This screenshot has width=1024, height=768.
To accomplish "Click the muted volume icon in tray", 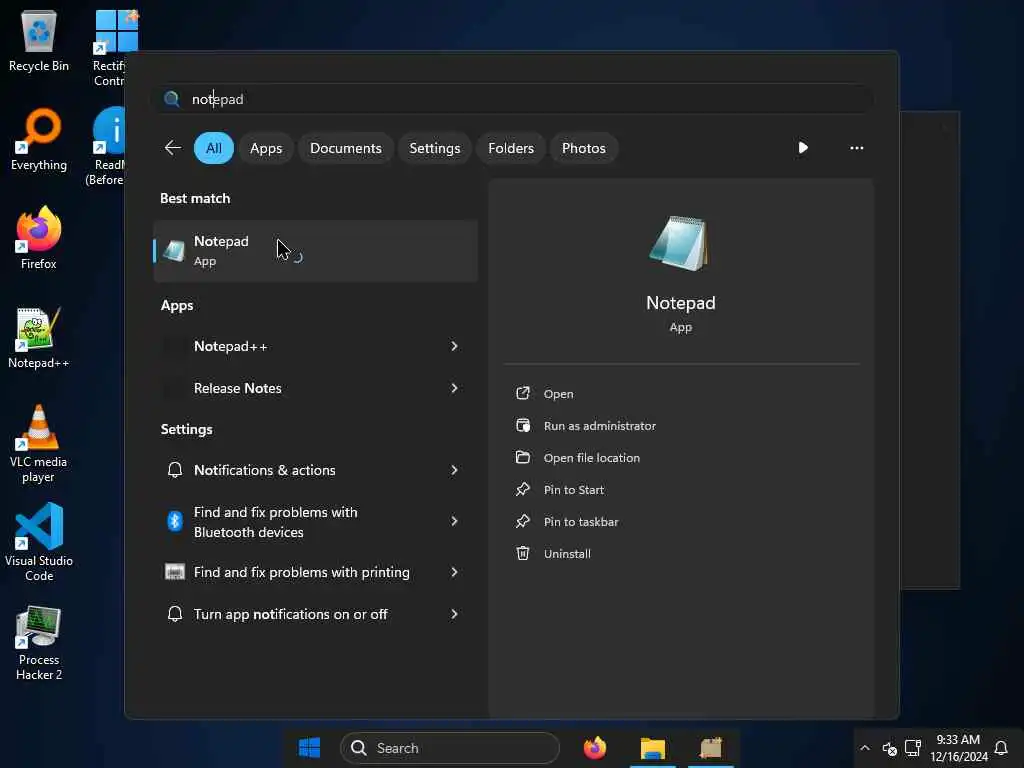I will [x=889, y=748].
